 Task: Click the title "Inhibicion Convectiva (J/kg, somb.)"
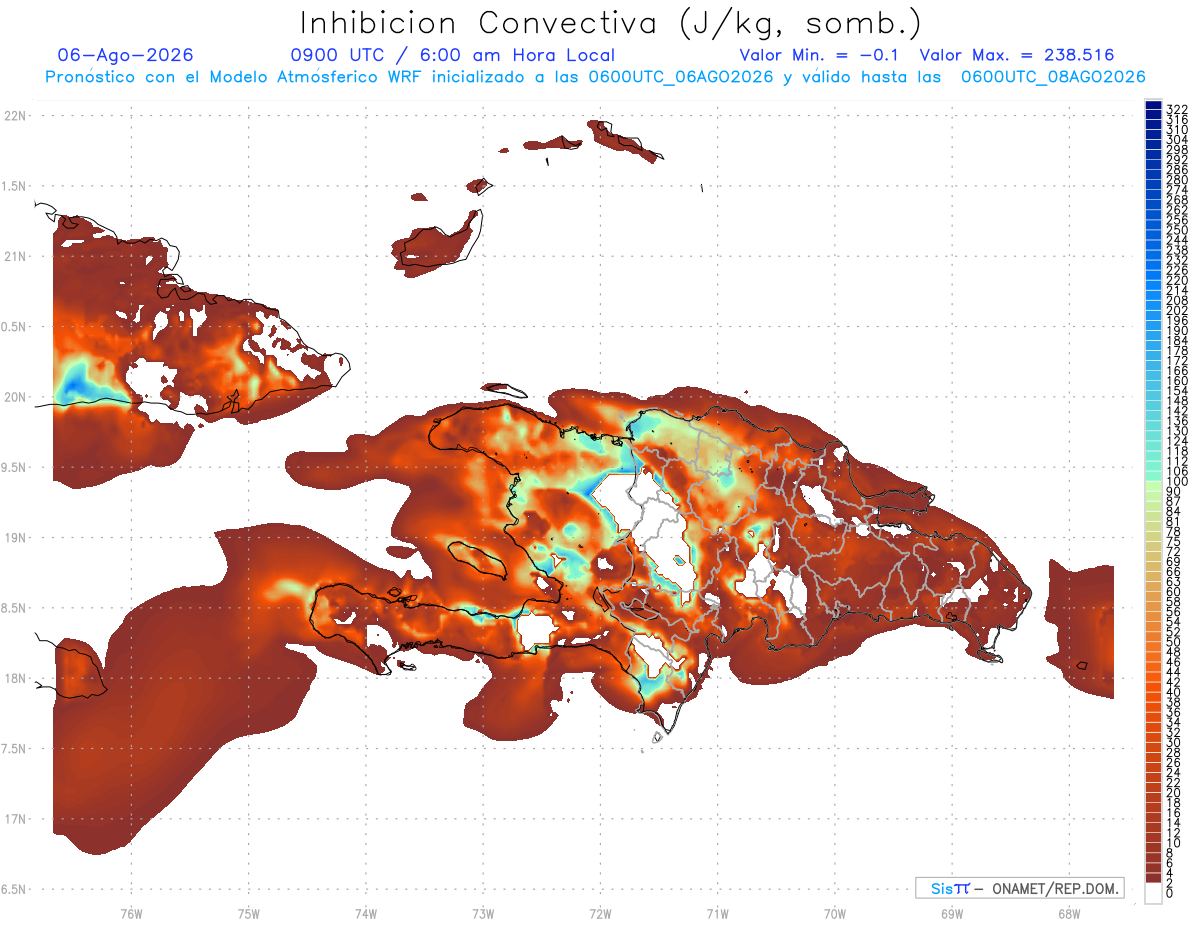click(610, 23)
